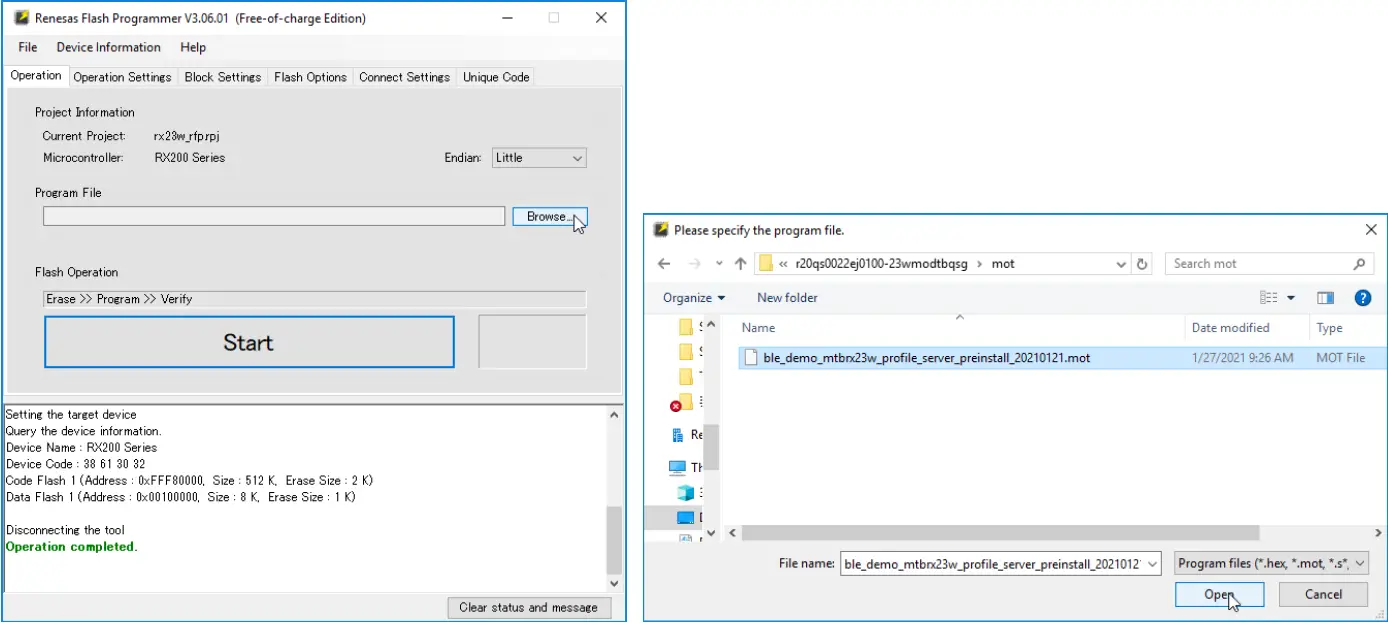Screen dimensions: 1388x623
Task: Click the search magnifier in Search mot box
Action: (x=1358, y=263)
